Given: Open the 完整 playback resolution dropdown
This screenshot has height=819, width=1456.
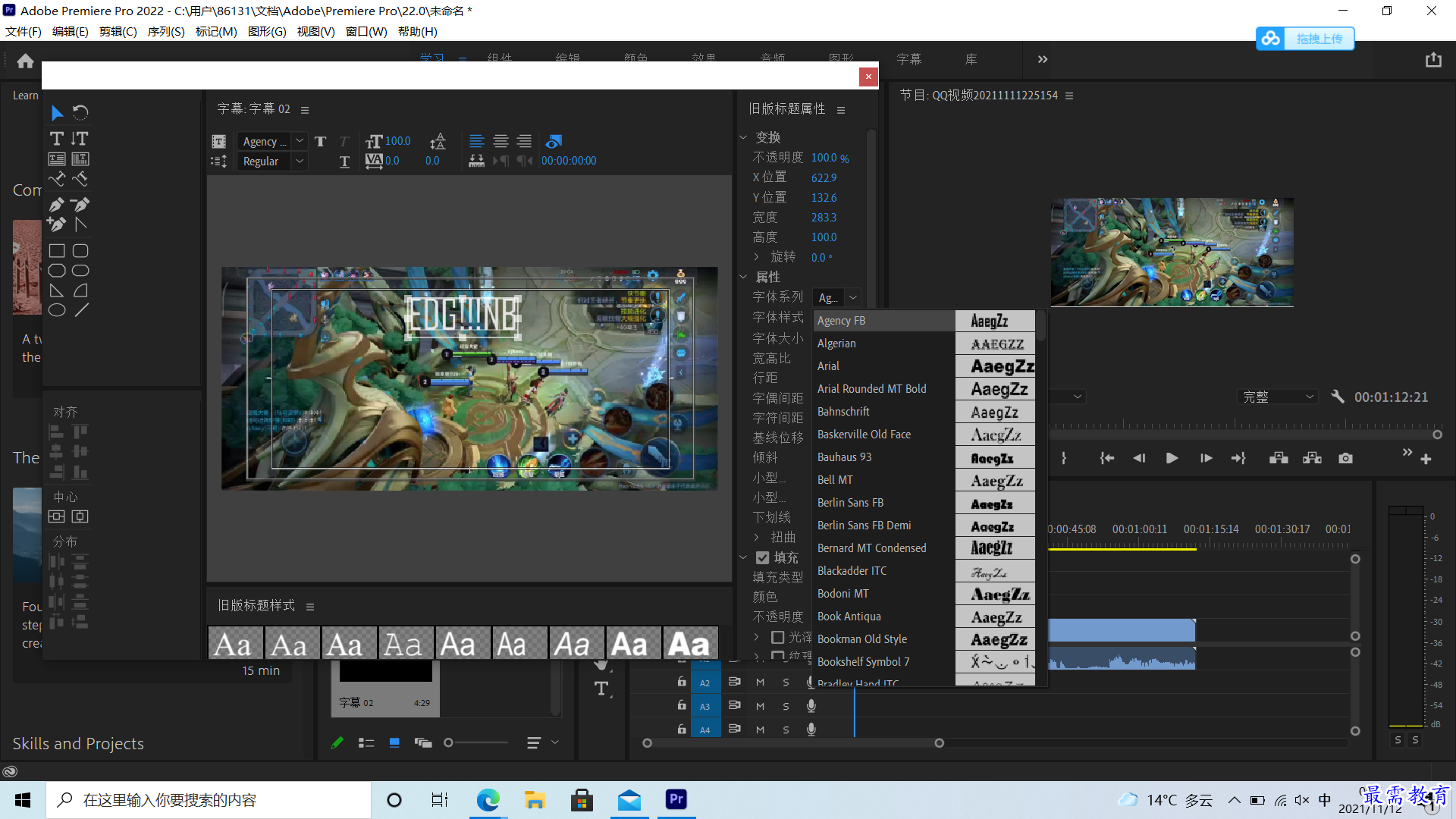Looking at the screenshot, I should 1277,397.
